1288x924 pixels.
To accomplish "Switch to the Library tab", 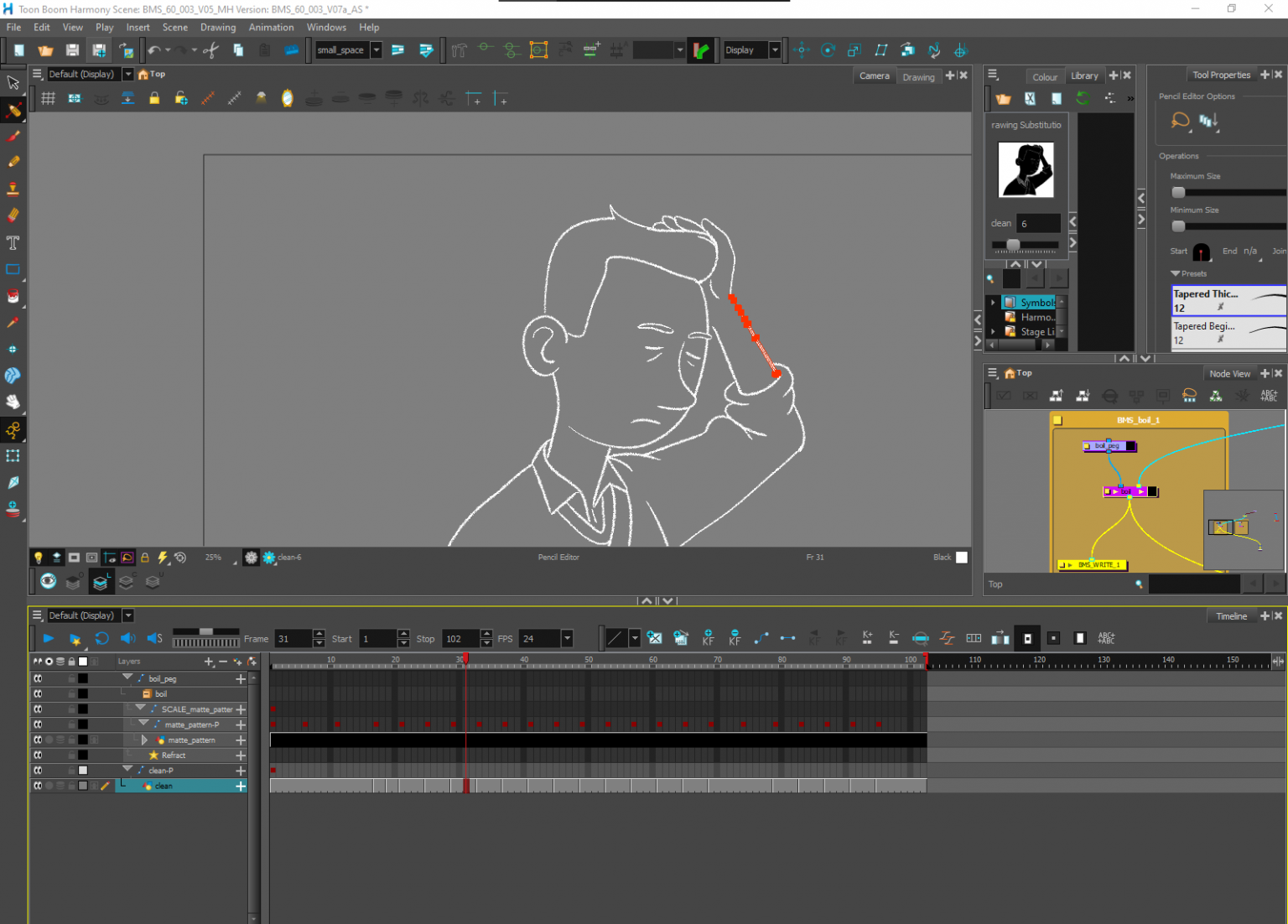I will pyautogui.click(x=1084, y=76).
